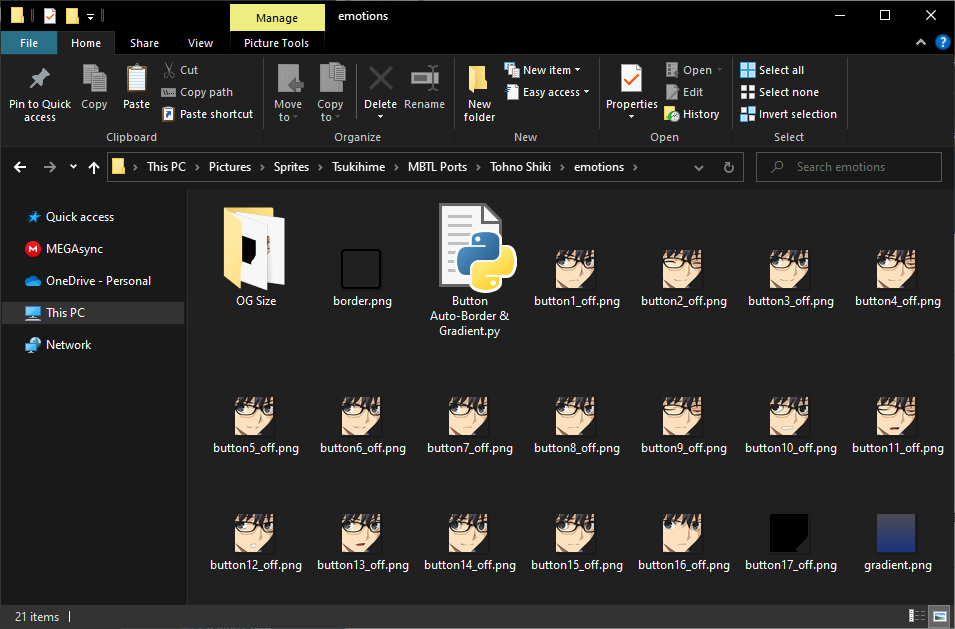Click Select all
955x629 pixels.
coord(772,70)
